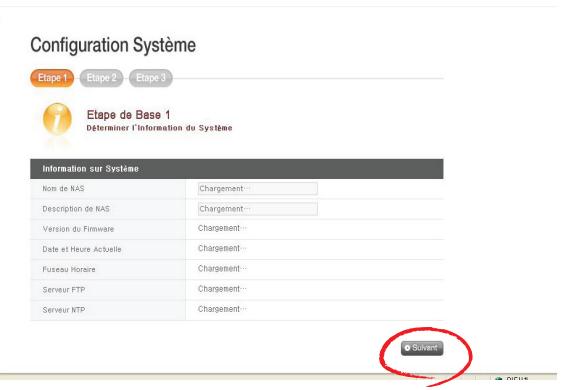Focus the Description de NAS input field
562x390 pixels.
pos(258,209)
